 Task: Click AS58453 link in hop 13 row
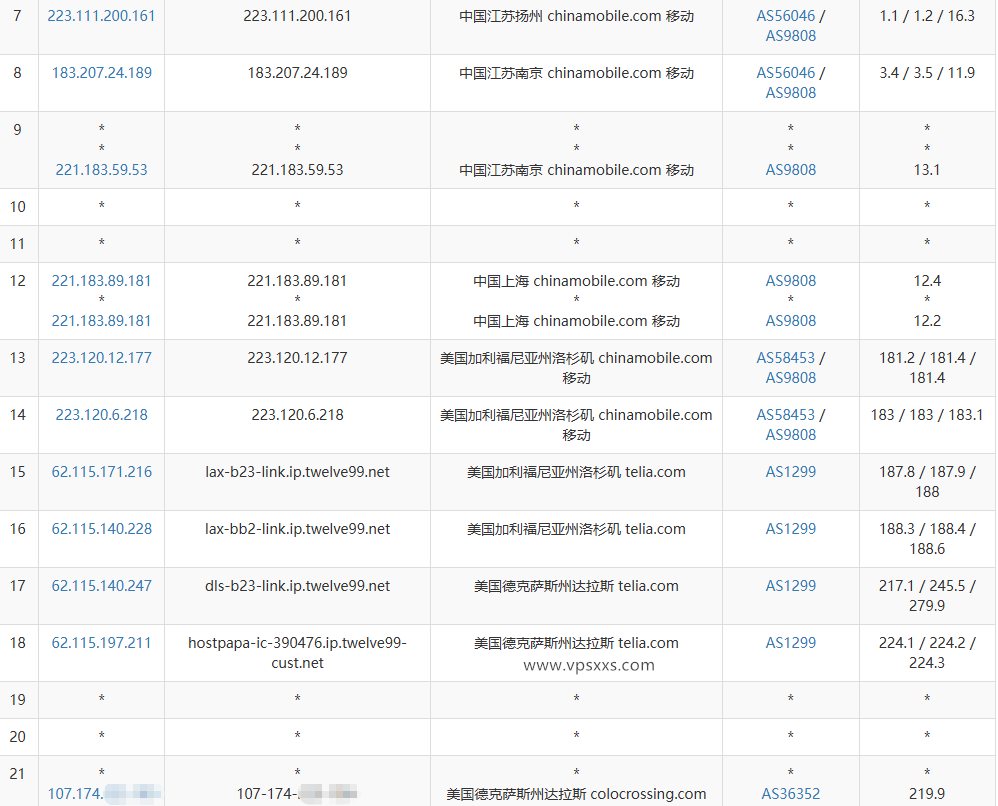(785, 358)
